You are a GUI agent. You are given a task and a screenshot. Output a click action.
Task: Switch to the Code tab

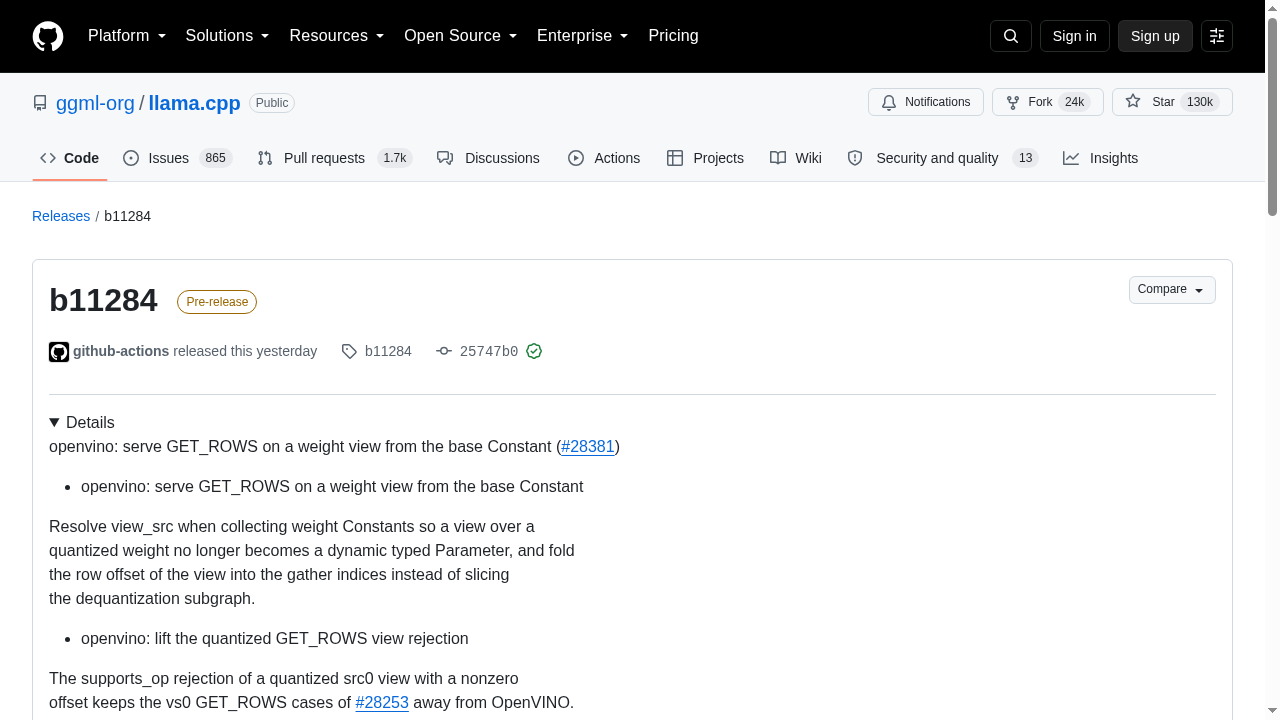coord(70,158)
